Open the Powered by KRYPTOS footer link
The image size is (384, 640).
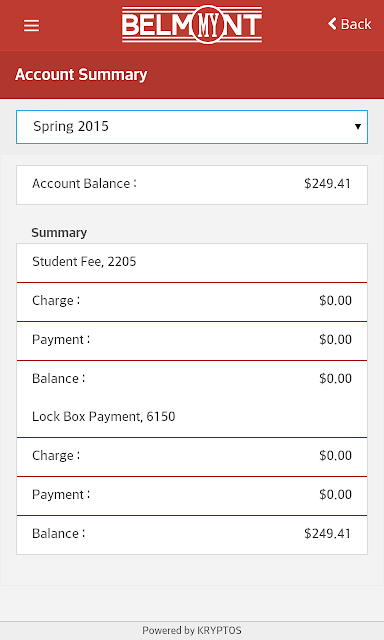coord(192,630)
